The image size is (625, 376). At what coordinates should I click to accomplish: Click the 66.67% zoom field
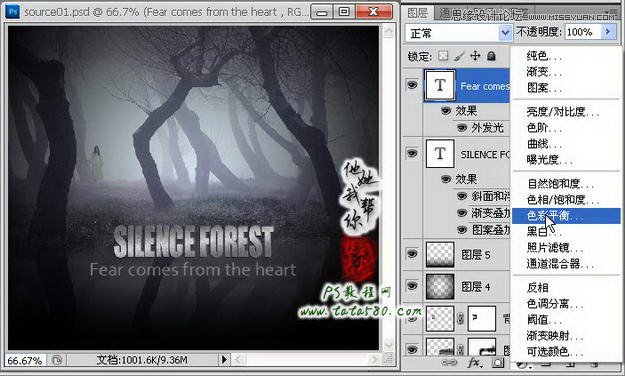(x=25, y=360)
